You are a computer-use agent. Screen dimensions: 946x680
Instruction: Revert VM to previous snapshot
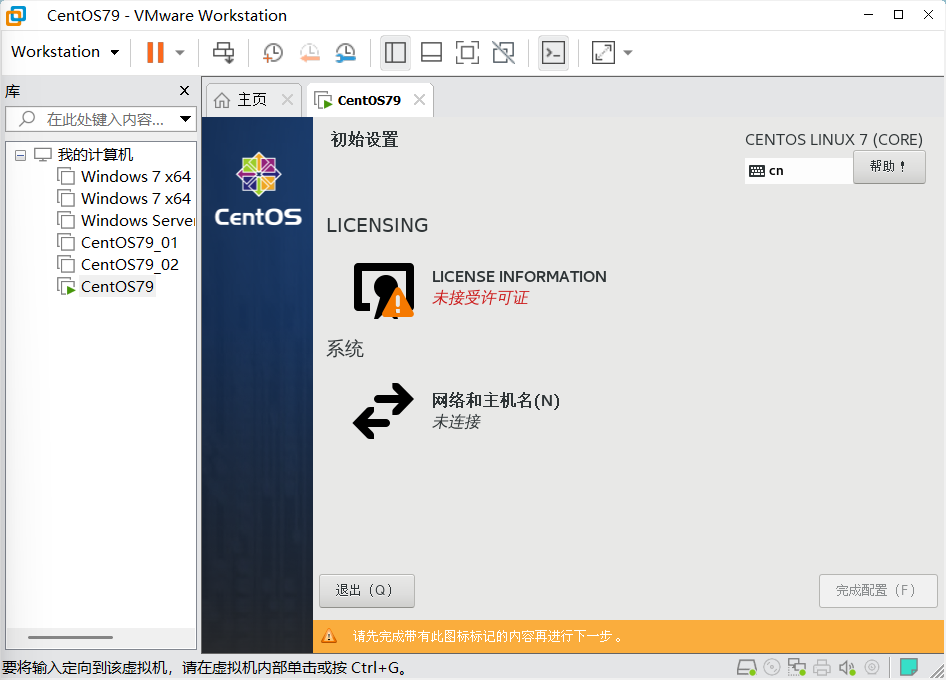(x=310, y=52)
